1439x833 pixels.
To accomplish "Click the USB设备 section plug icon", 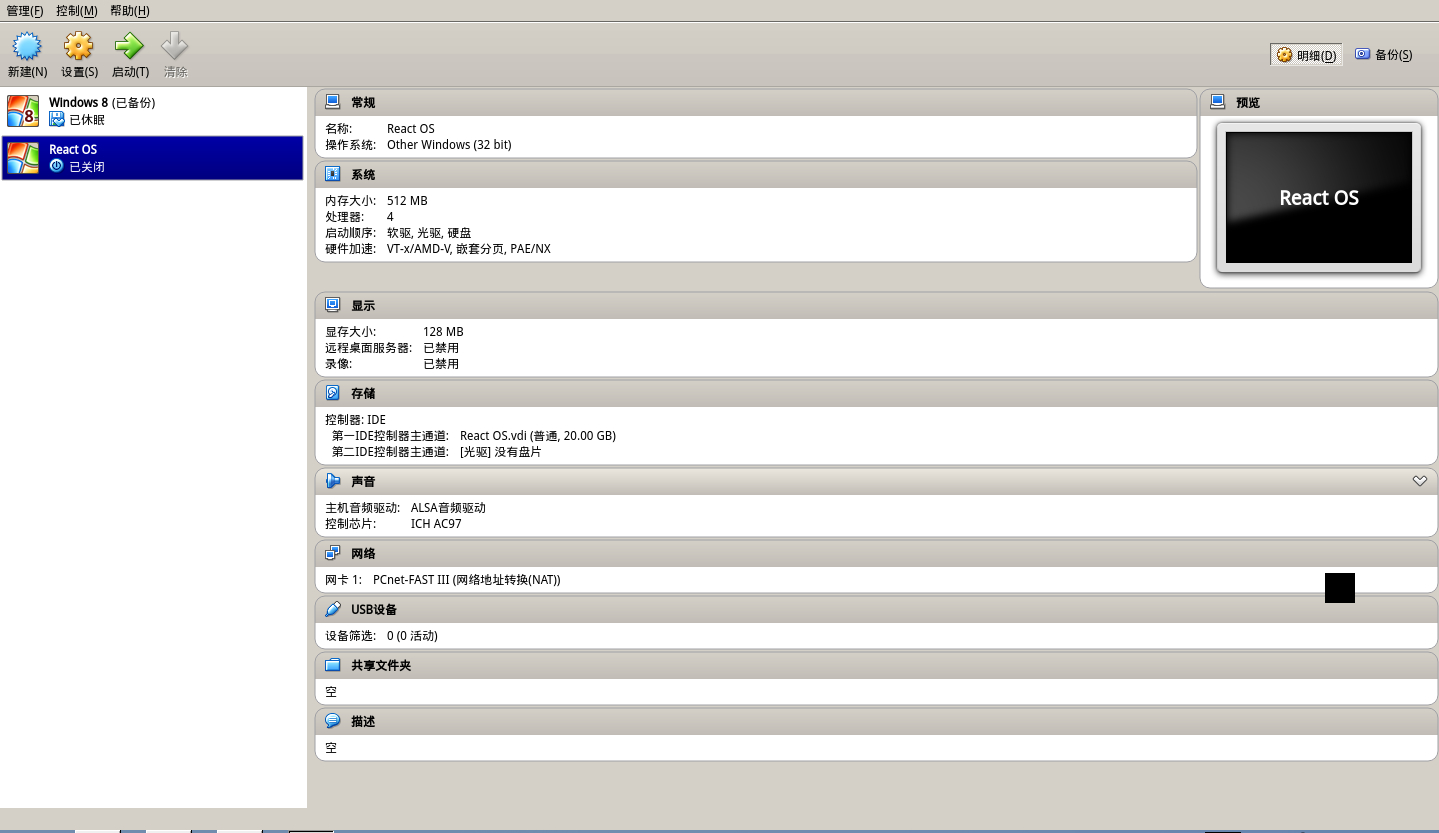I will 333,609.
